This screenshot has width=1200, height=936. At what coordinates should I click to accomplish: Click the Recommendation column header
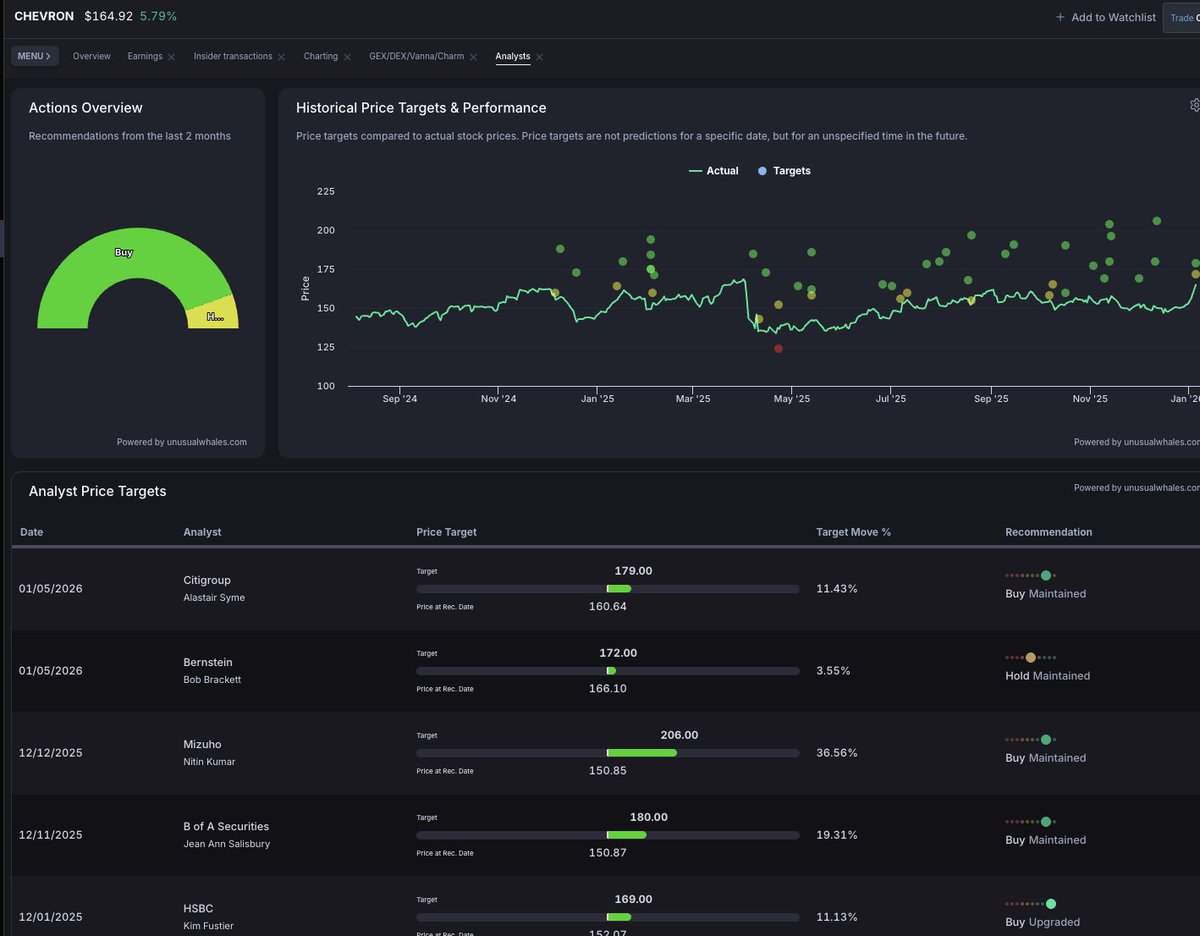1048,532
